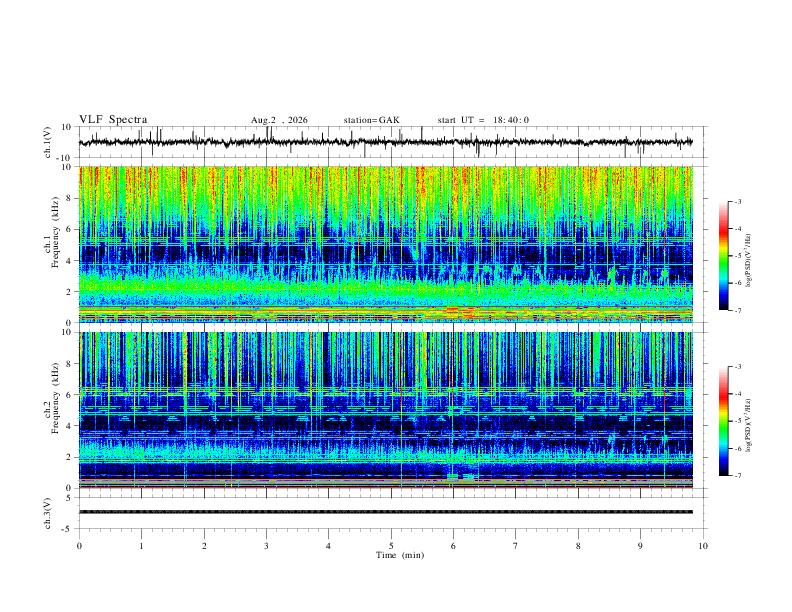Click the 9 minute tick on time axis
The image size is (792, 612).
pyautogui.click(x=640, y=546)
